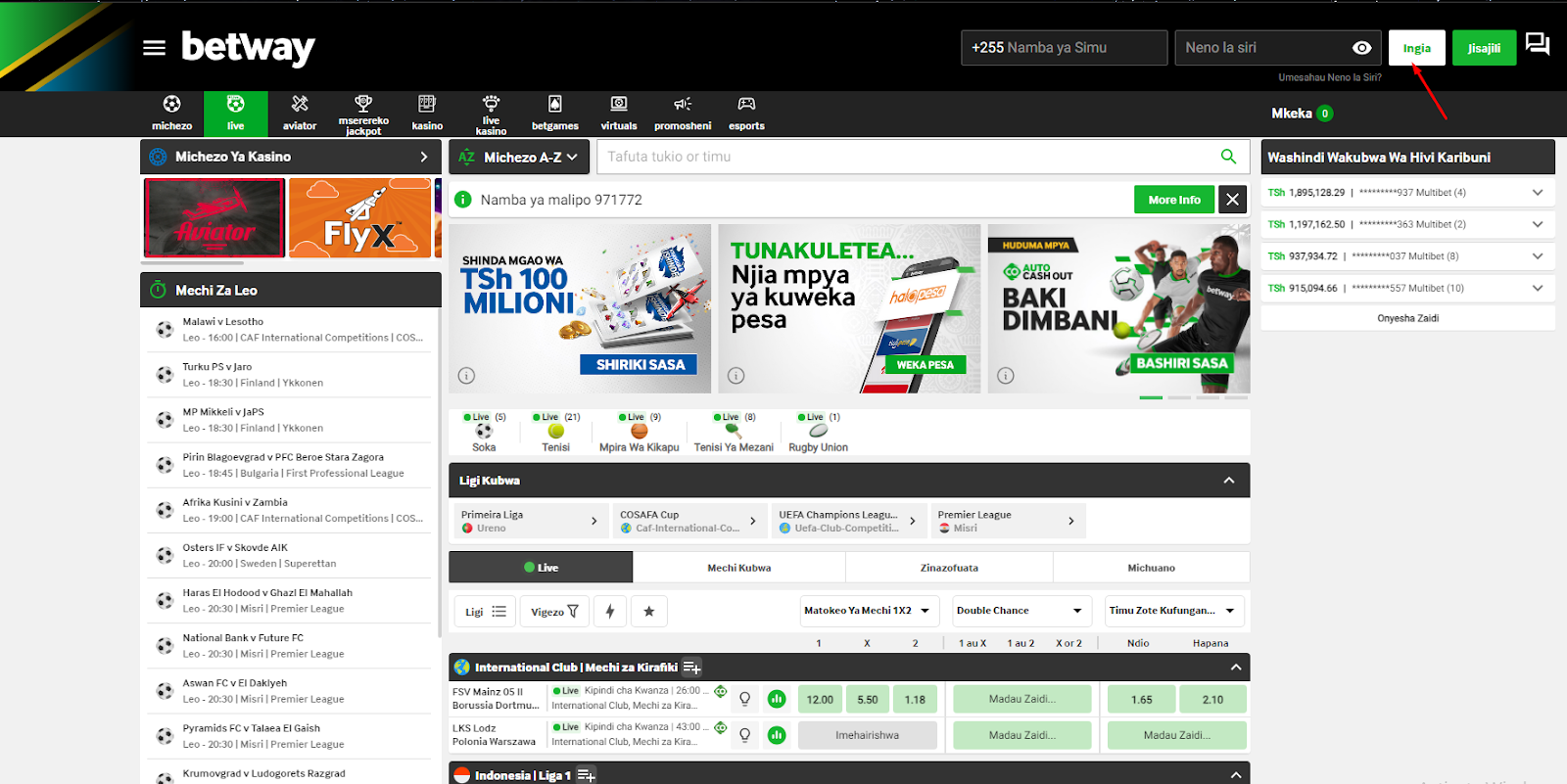
Task: Open aviator from the top navigation
Action: tap(300, 114)
